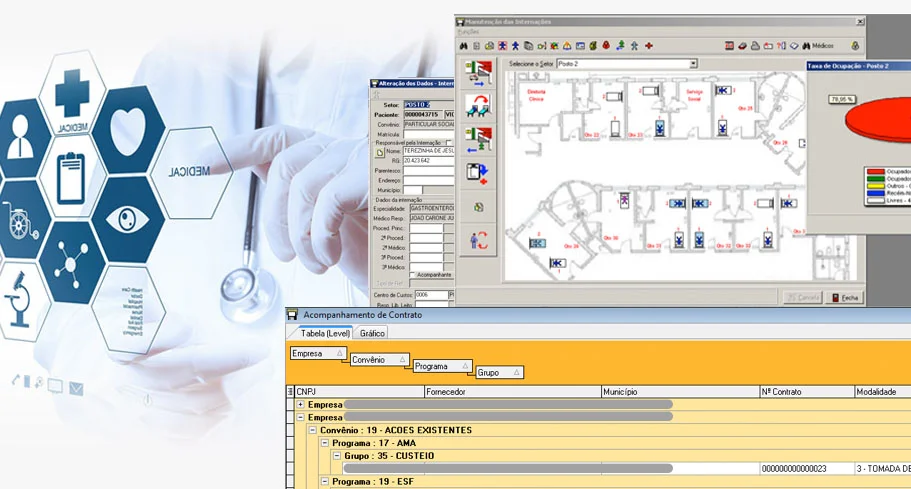Click the small green cube side button

pyautogui.click(x=479, y=207)
